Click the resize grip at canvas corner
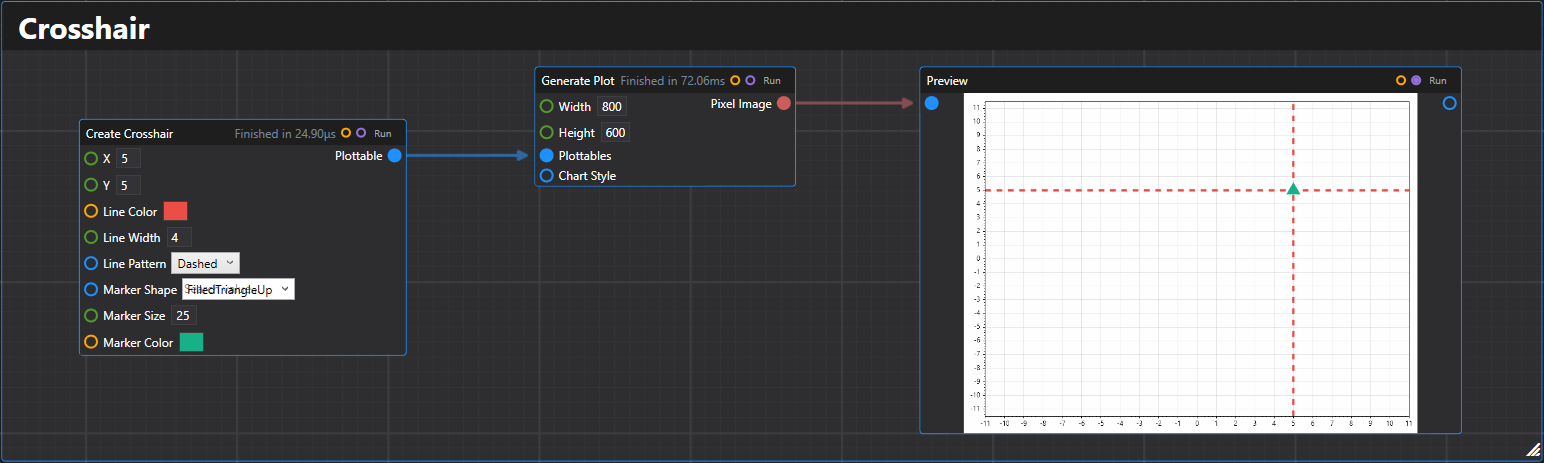The width and height of the screenshot is (1544, 463). click(1533, 451)
